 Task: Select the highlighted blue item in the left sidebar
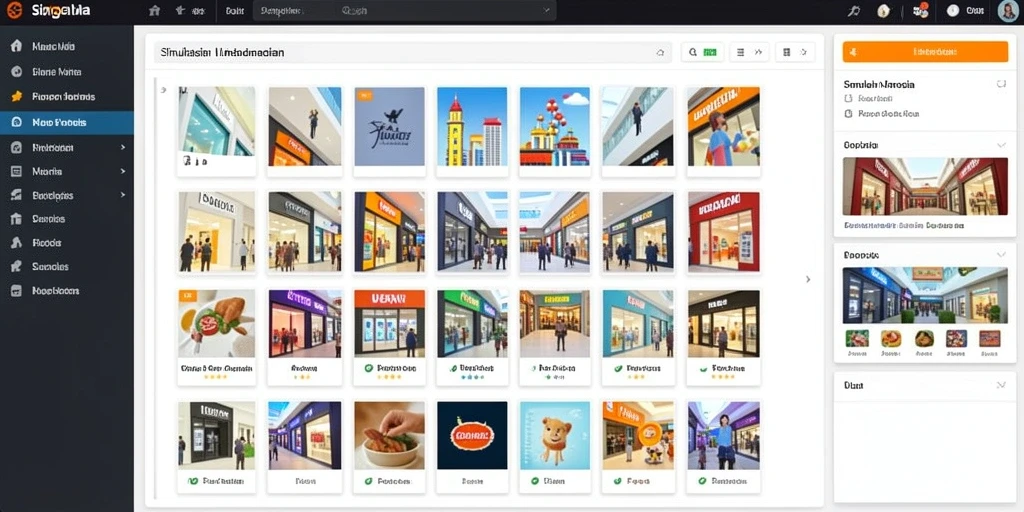67,122
